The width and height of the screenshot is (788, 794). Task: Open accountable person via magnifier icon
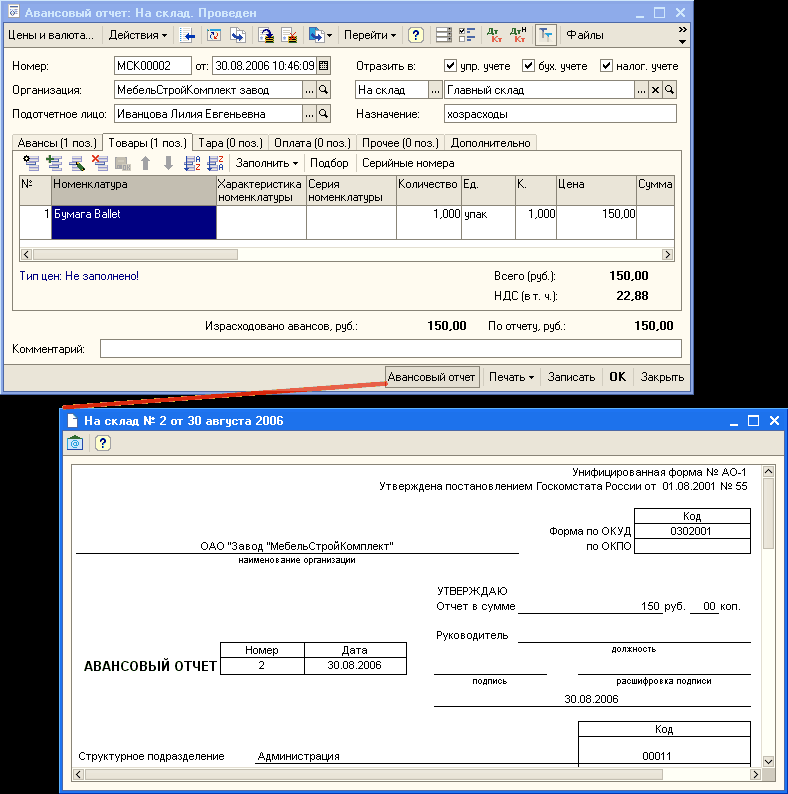(x=324, y=114)
